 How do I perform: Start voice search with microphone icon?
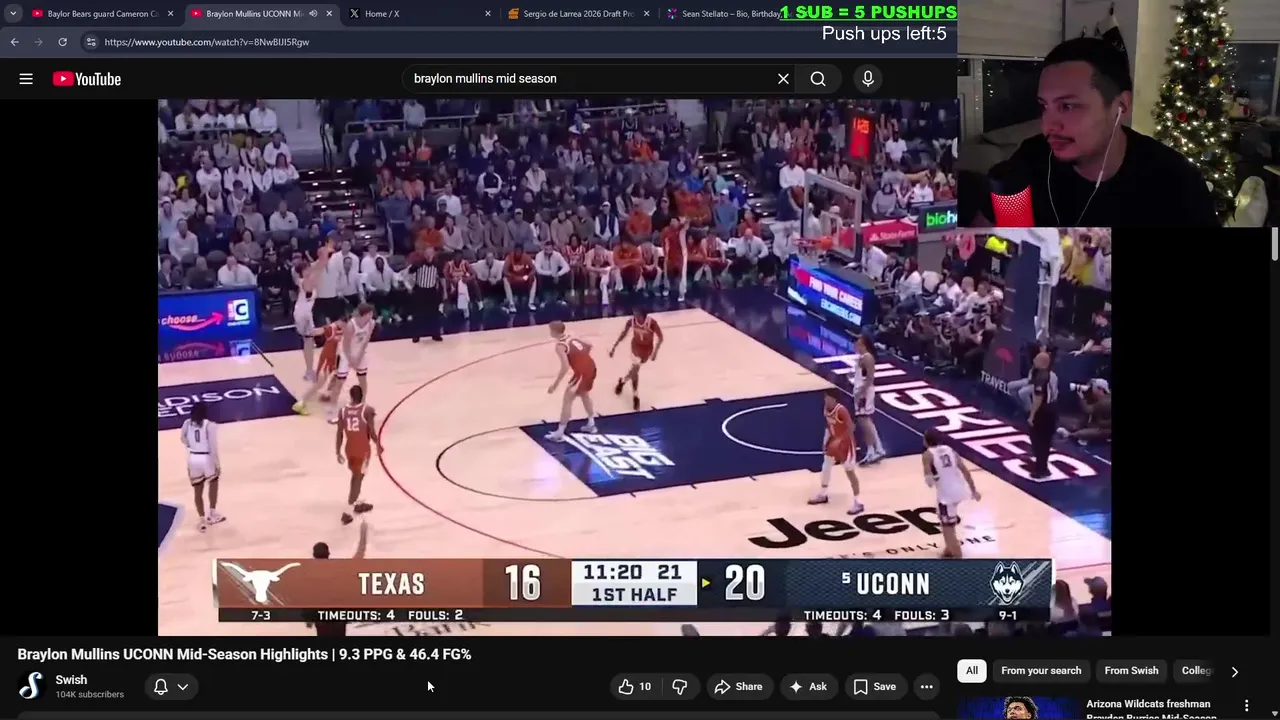point(868,79)
